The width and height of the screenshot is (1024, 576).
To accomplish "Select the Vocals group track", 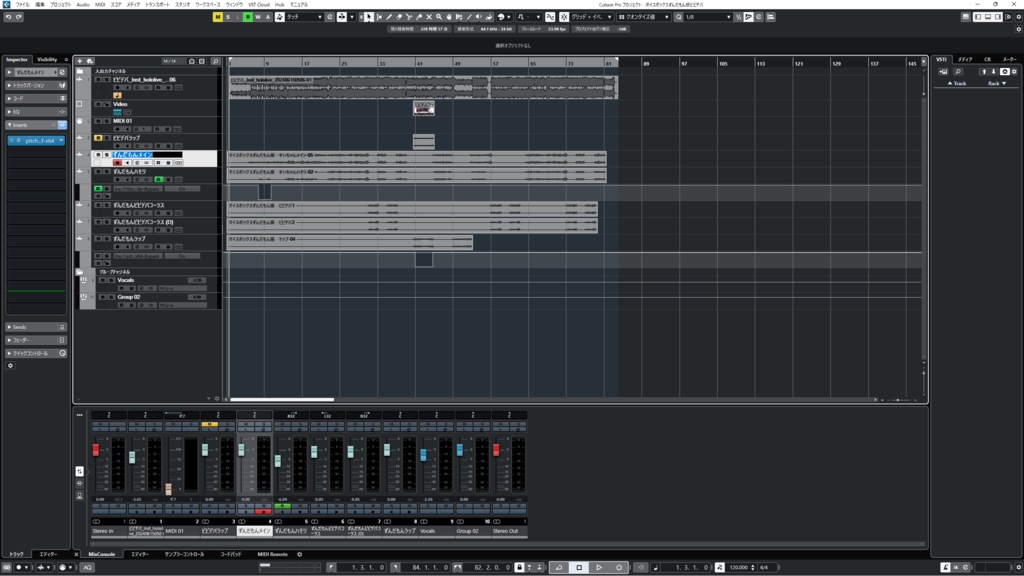I will point(125,280).
